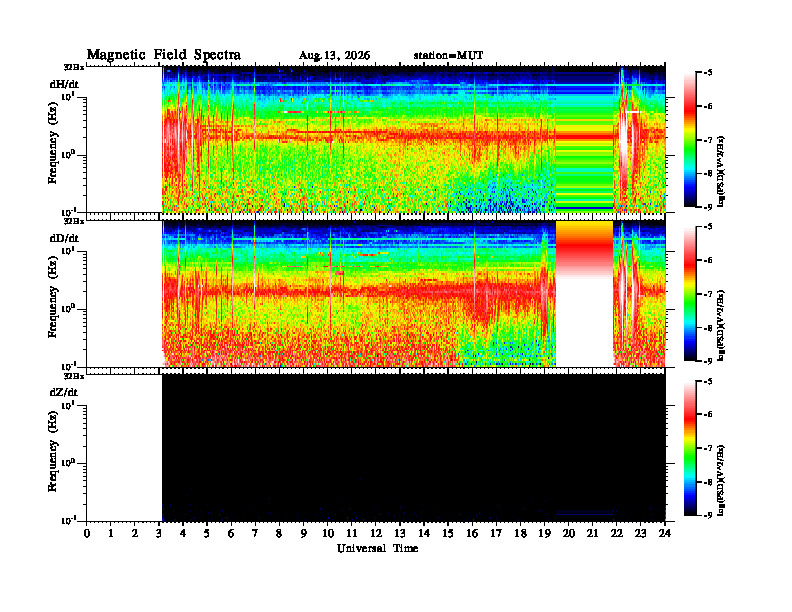Viewport: 792px width, 612px height.
Task: Click the 'Magnetic Field Spectra' title
Action: 164,55
